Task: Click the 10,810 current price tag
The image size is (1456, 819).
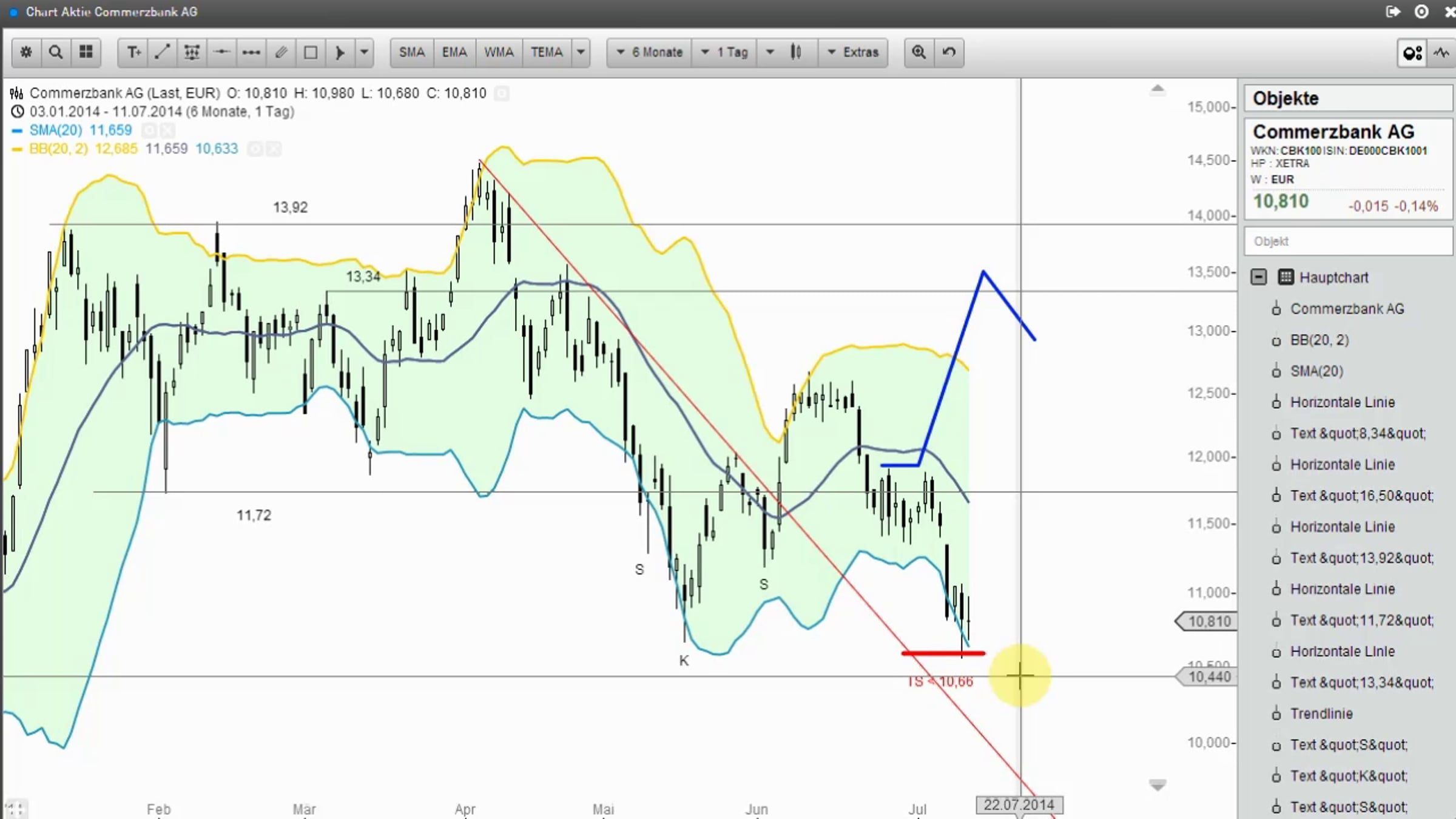Action: [x=1206, y=621]
